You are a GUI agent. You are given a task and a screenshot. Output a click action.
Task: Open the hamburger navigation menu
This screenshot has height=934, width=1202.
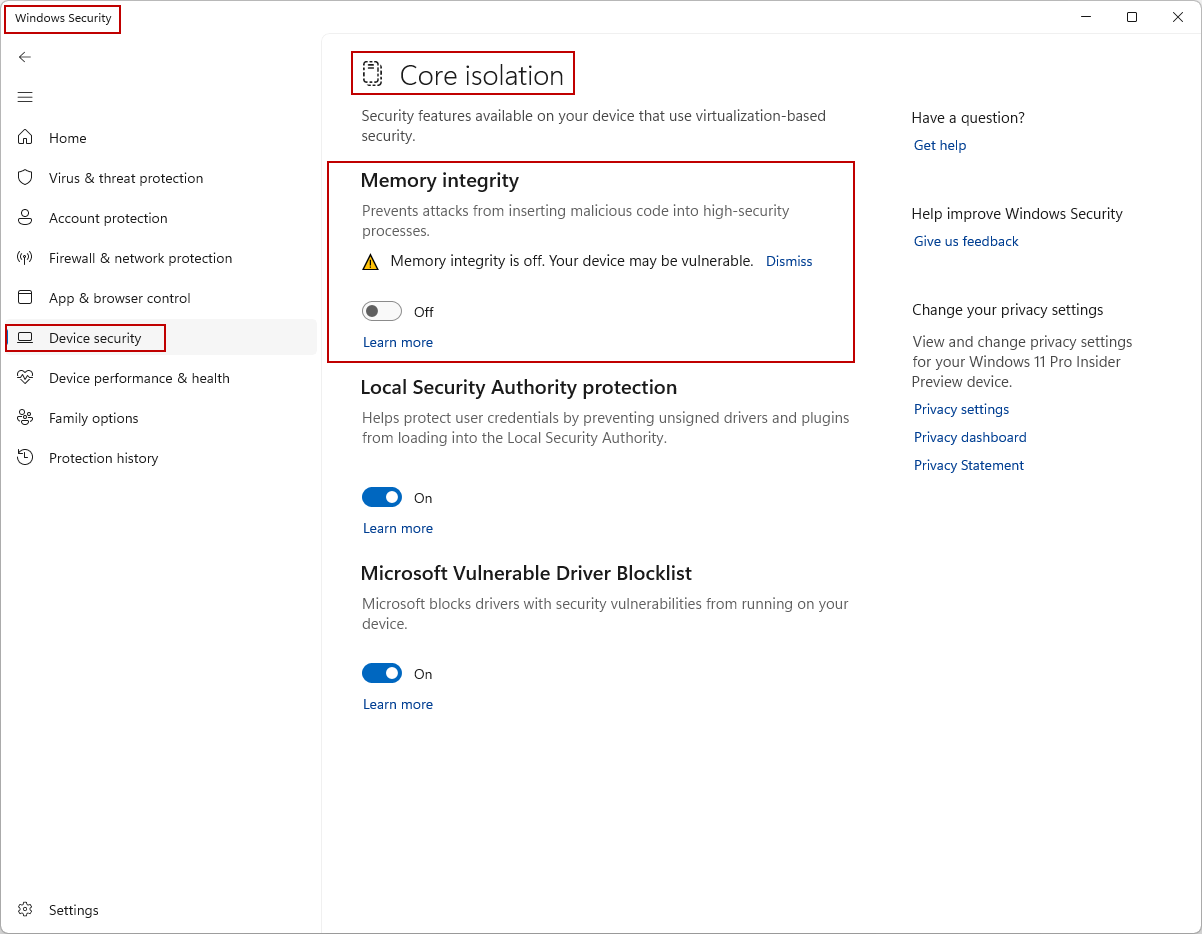point(25,97)
